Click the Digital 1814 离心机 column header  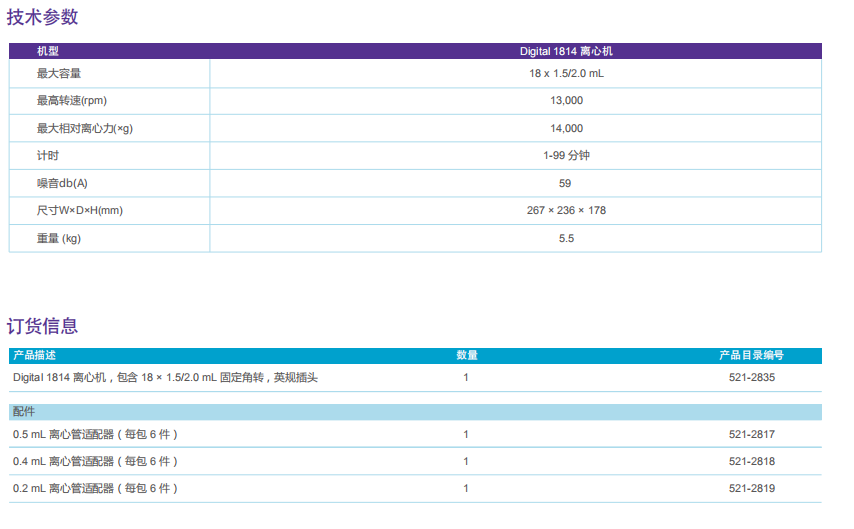[566, 51]
